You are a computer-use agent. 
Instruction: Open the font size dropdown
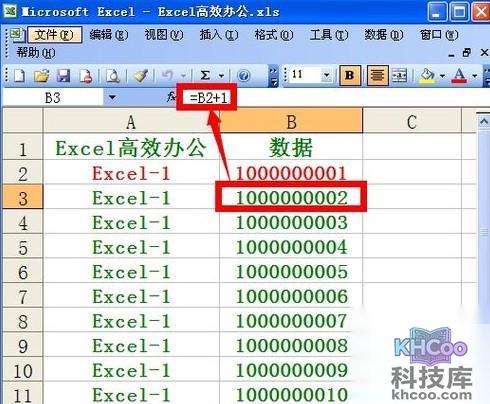click(x=326, y=75)
